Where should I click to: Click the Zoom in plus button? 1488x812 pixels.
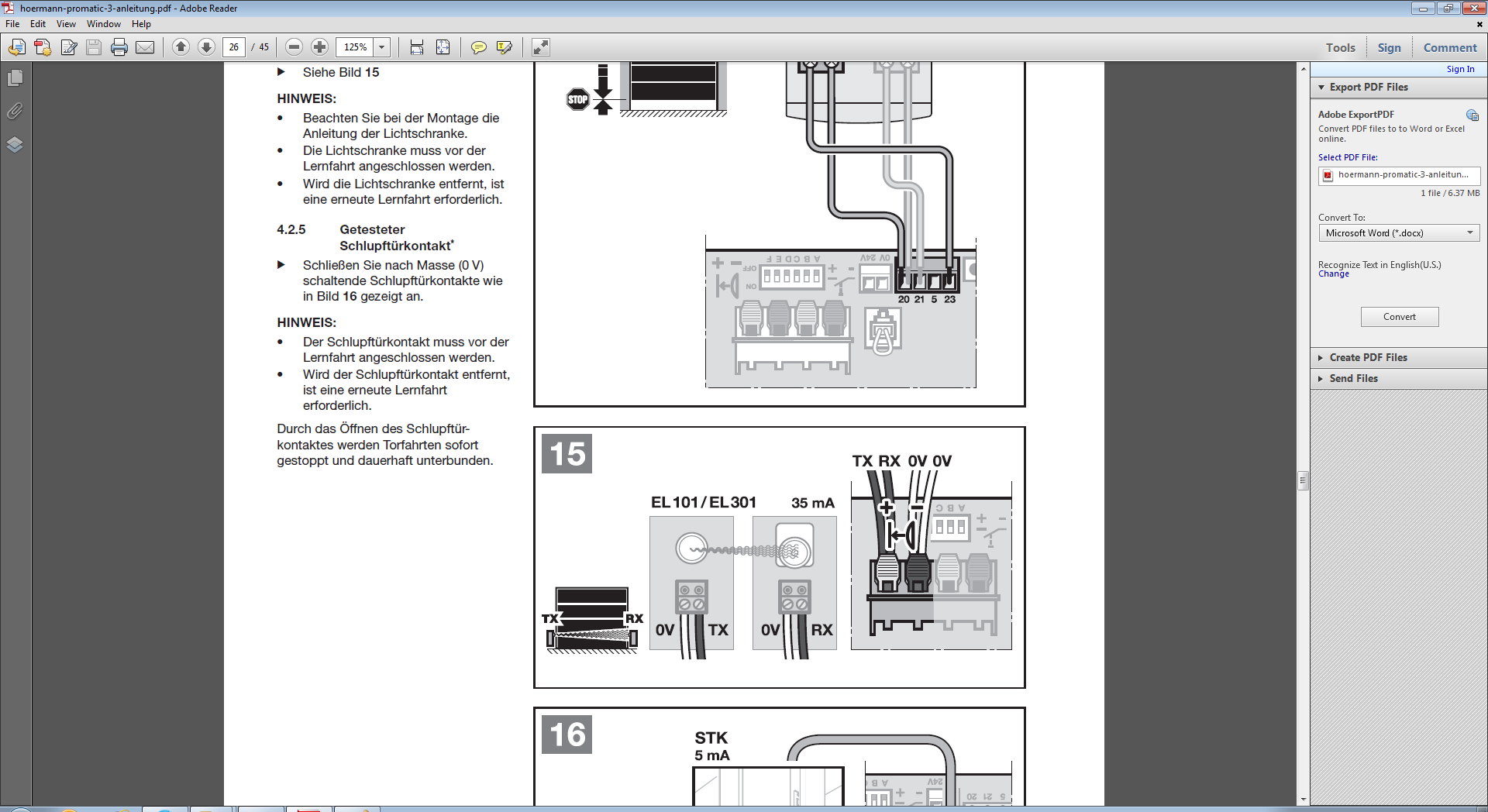click(x=319, y=47)
